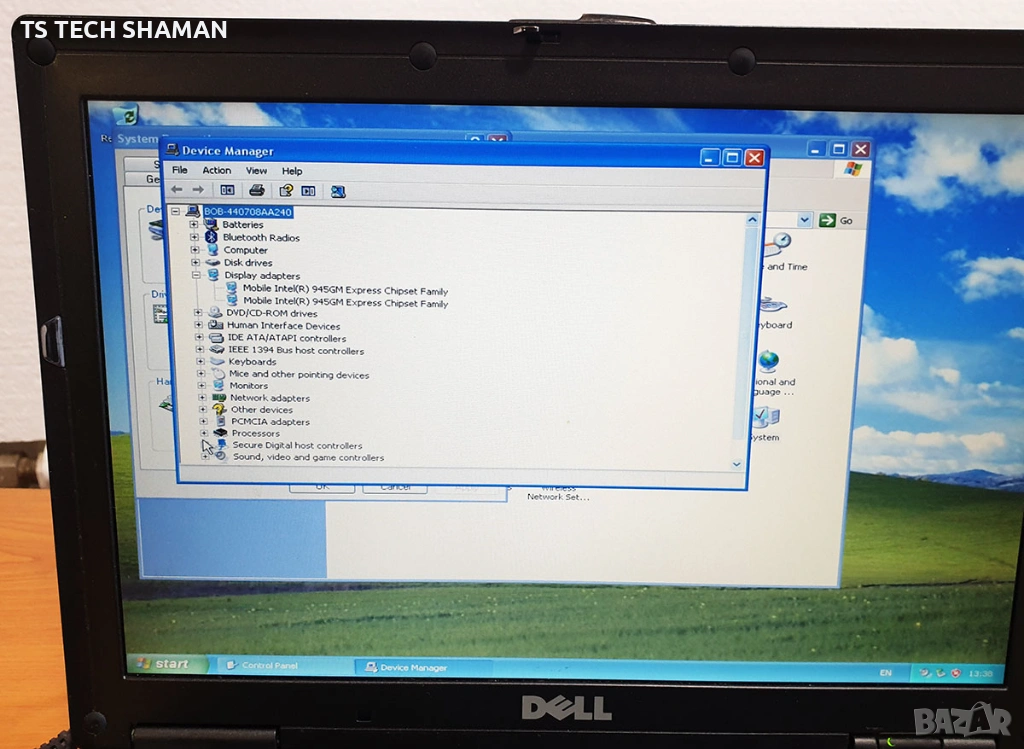1024x749 pixels.
Task: Collapse the BOB-440708AA240 root node
Action: pyautogui.click(x=175, y=211)
